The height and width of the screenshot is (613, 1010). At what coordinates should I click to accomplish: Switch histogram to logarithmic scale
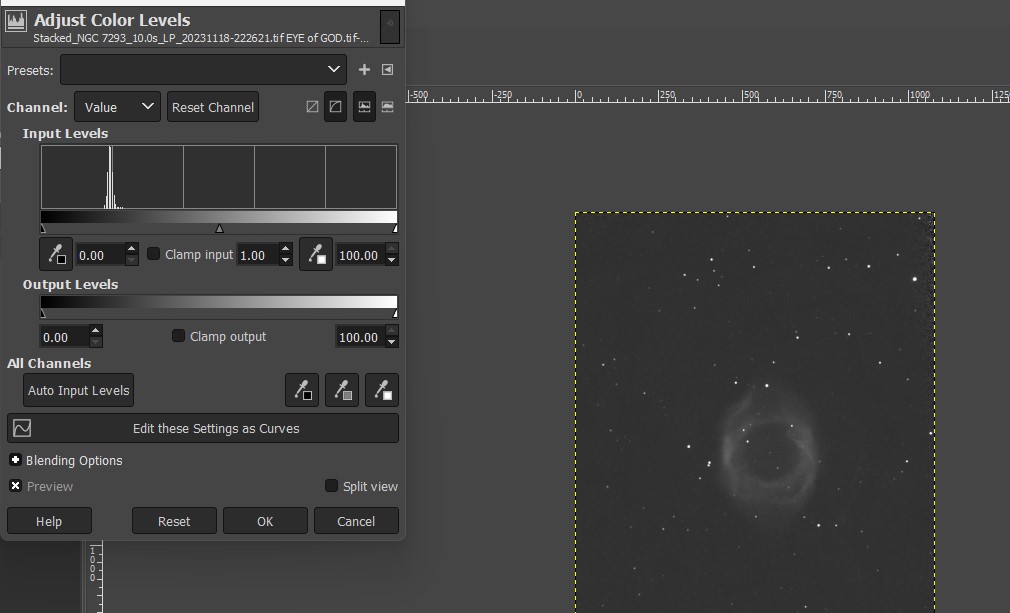(x=336, y=107)
